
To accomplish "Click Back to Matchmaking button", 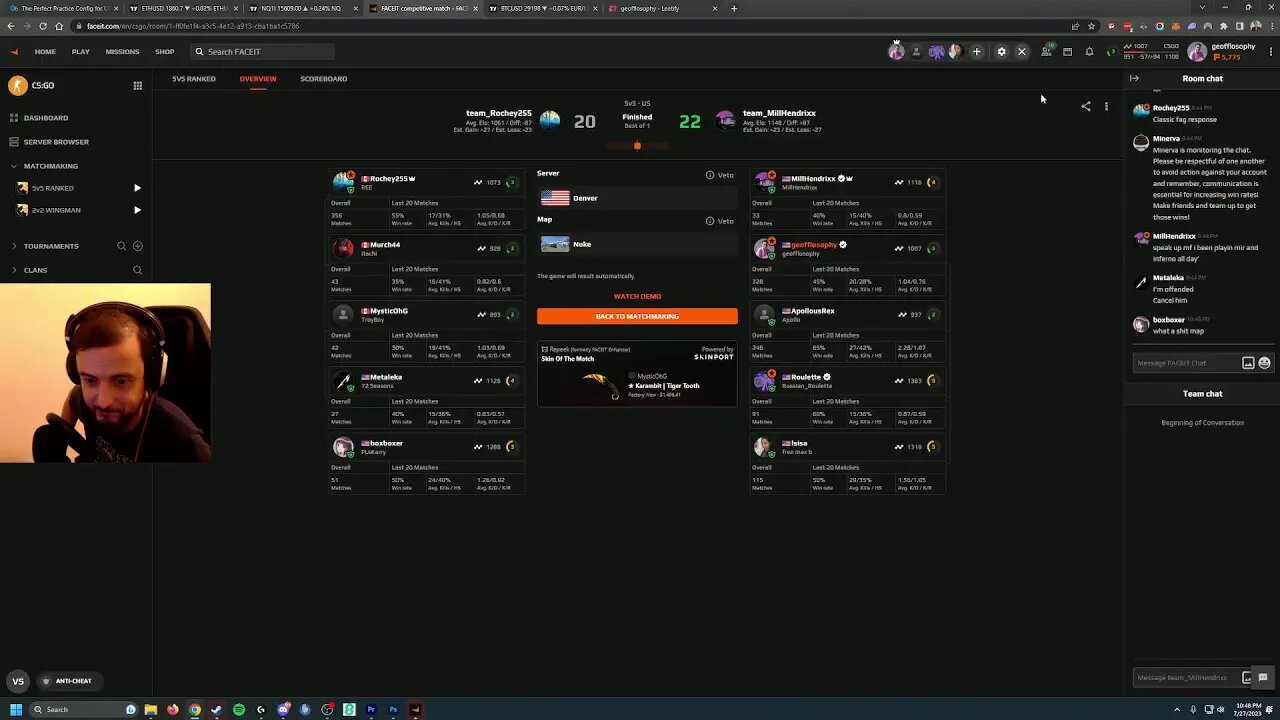I will click(637, 316).
